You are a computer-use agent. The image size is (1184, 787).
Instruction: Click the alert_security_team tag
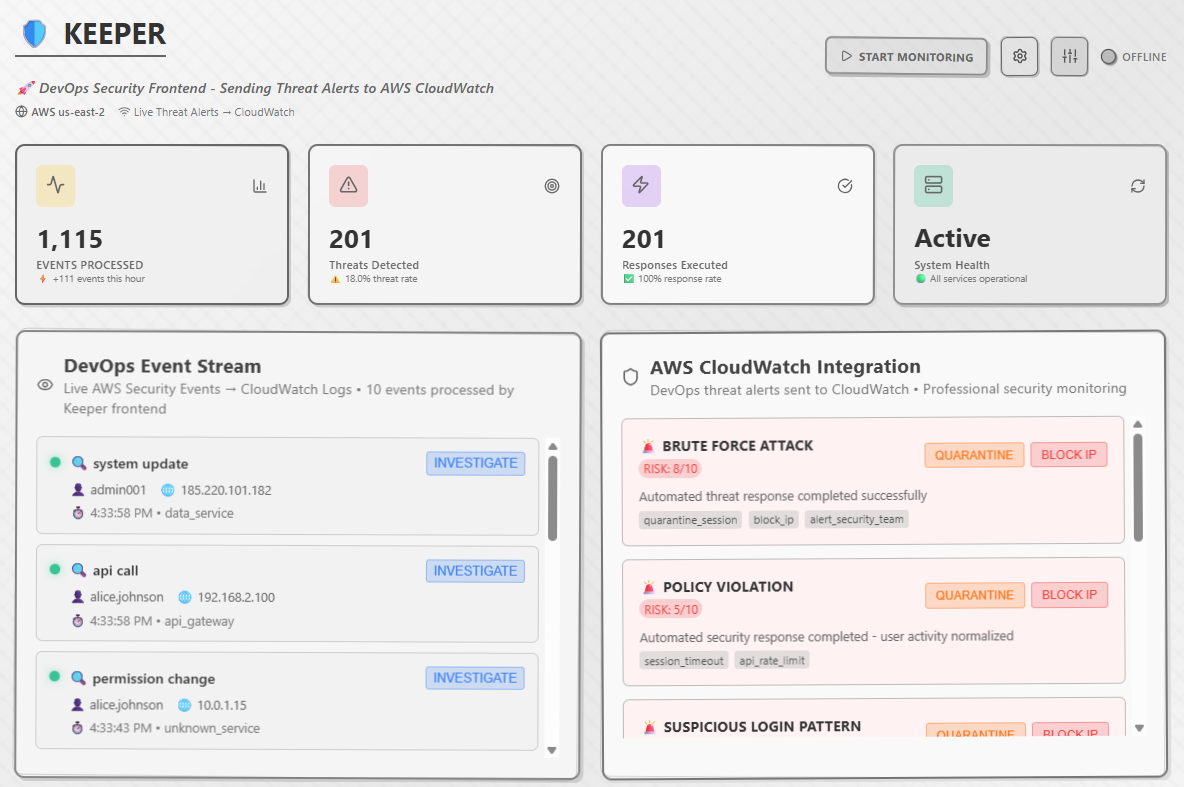pos(856,520)
